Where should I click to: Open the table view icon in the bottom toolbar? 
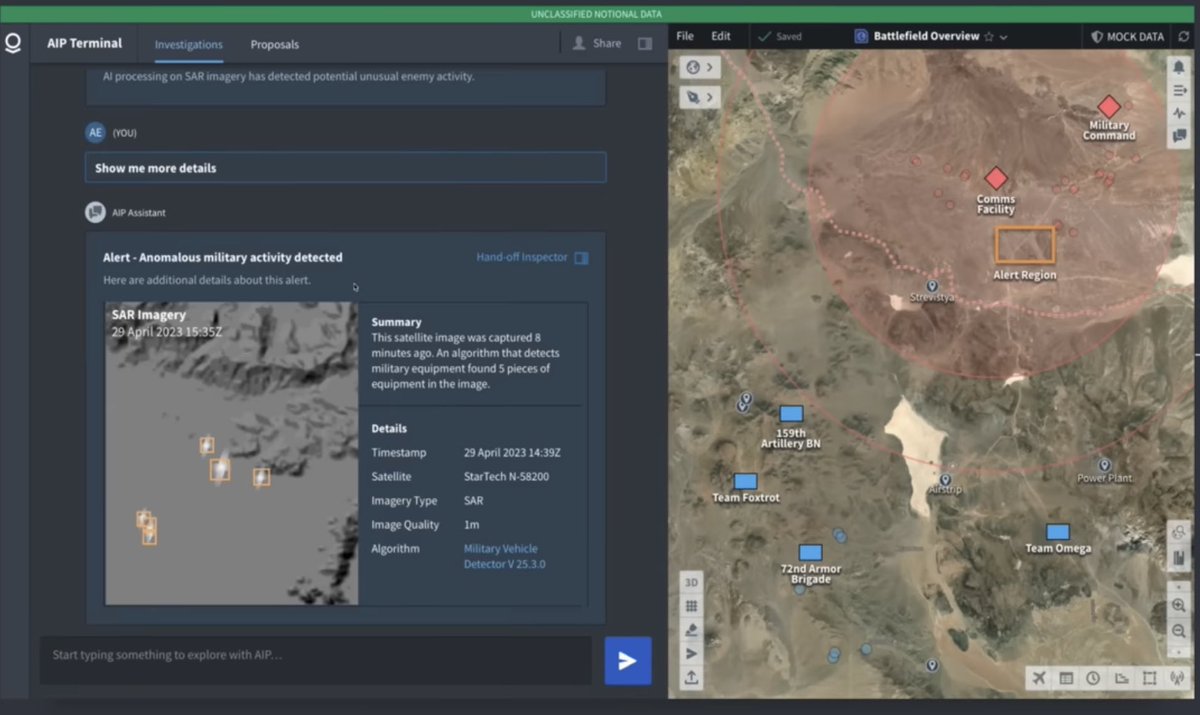pos(1066,678)
